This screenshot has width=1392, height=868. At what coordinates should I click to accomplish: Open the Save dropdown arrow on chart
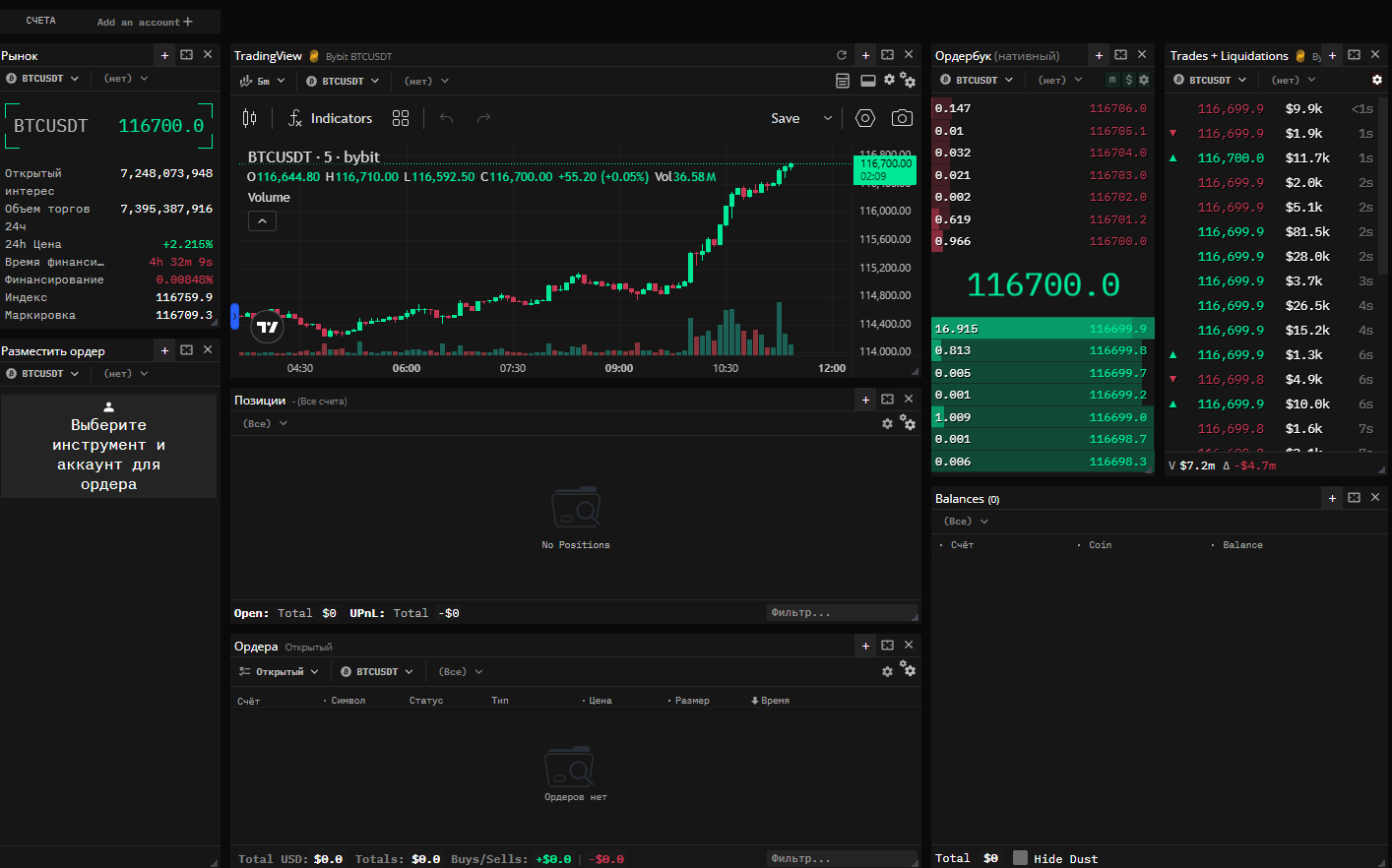pos(828,118)
